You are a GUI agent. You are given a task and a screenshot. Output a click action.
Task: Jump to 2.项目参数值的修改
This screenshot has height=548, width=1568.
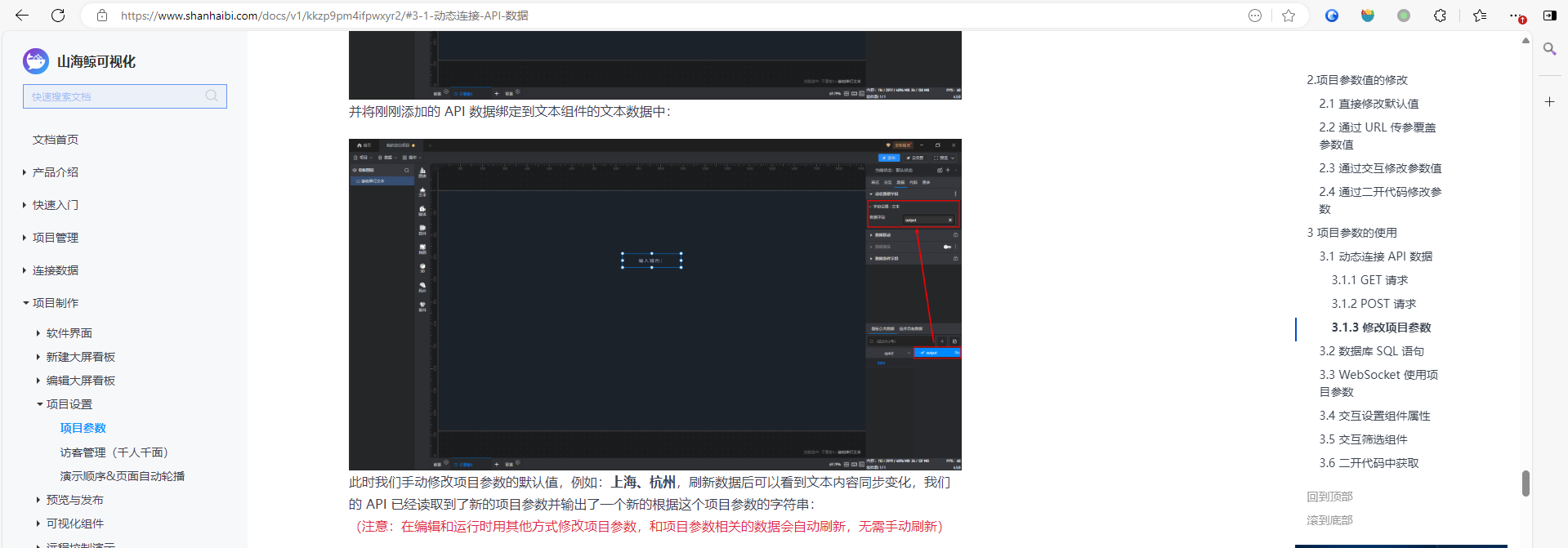(x=1357, y=80)
